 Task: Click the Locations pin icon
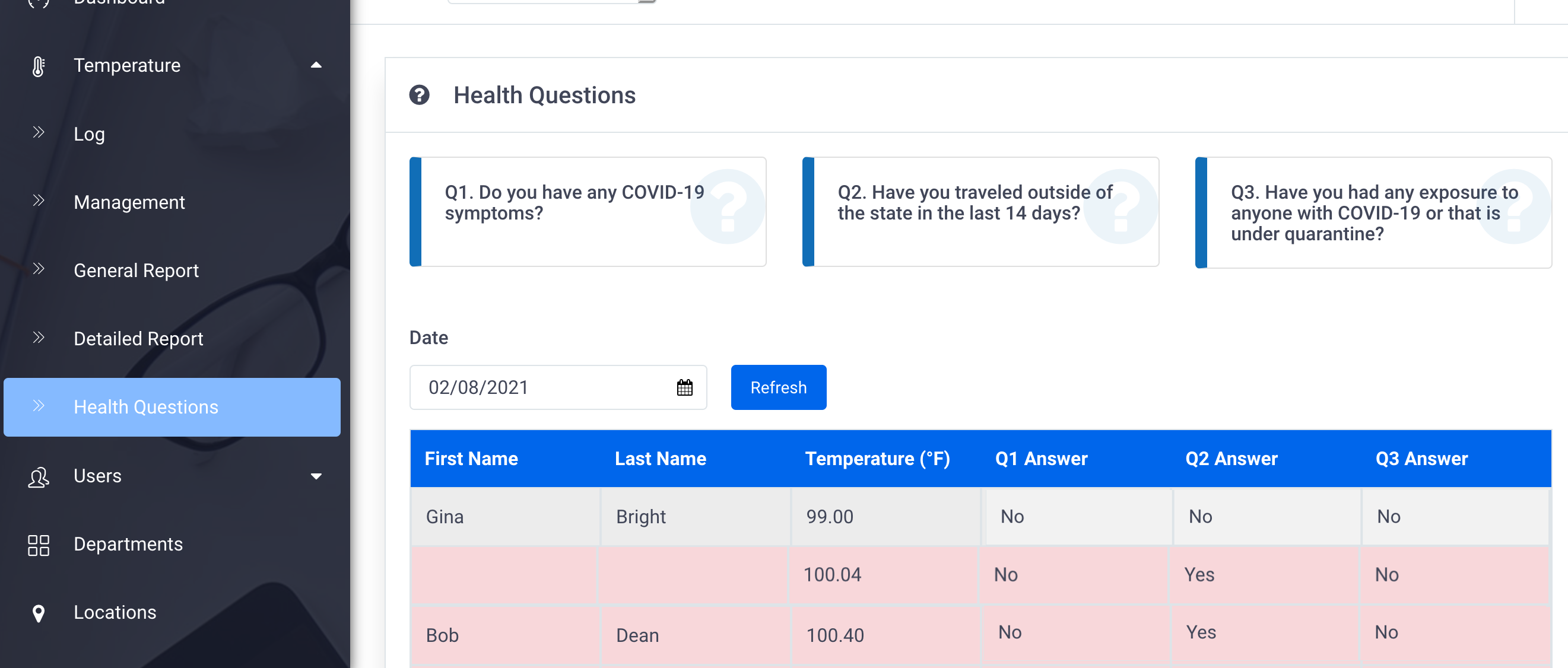[x=39, y=613]
